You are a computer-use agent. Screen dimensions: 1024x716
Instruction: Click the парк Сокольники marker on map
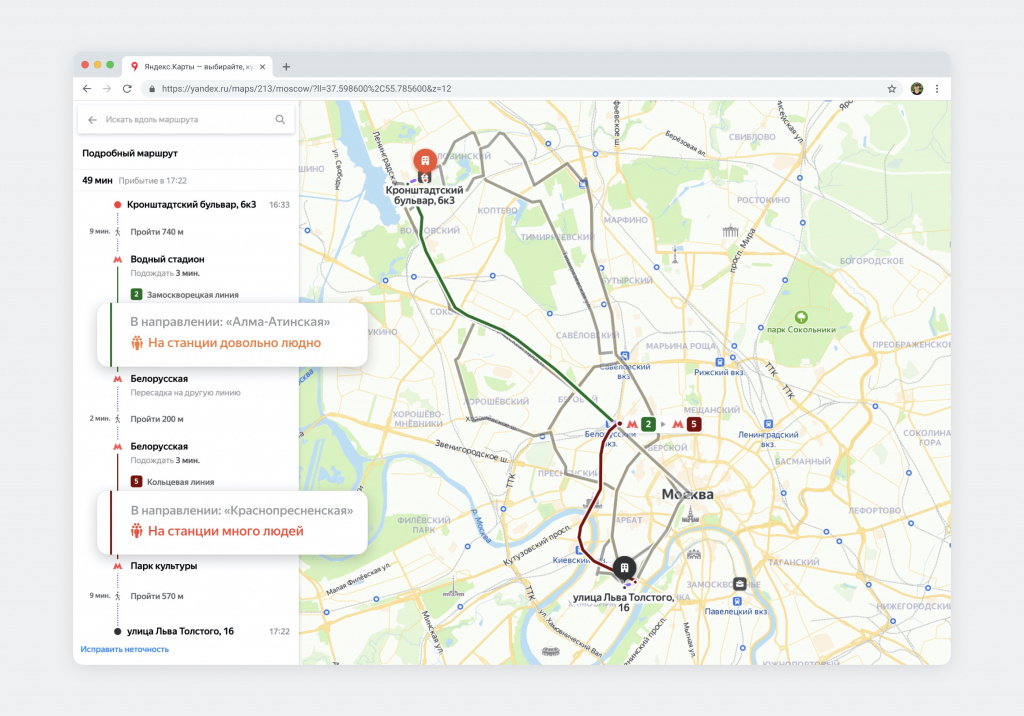coord(799,314)
